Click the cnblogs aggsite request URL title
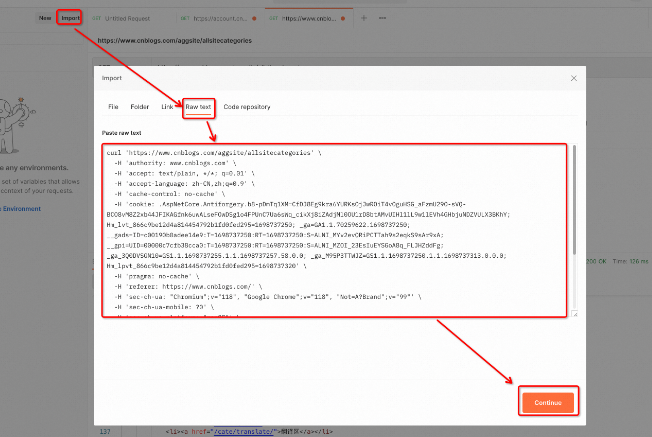This screenshot has width=652, height=437. point(174,40)
